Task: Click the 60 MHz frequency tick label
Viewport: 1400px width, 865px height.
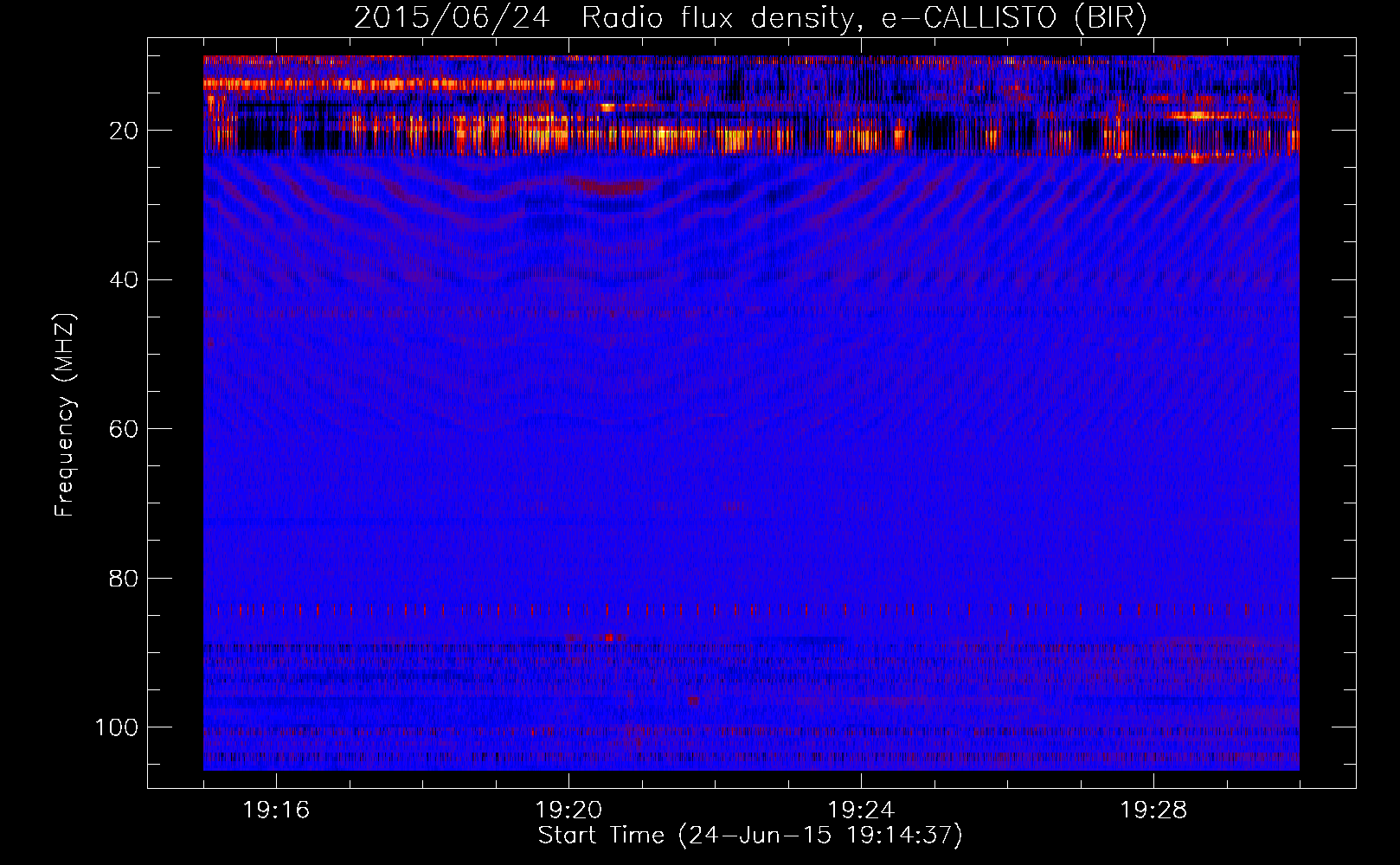Action: 124,429
